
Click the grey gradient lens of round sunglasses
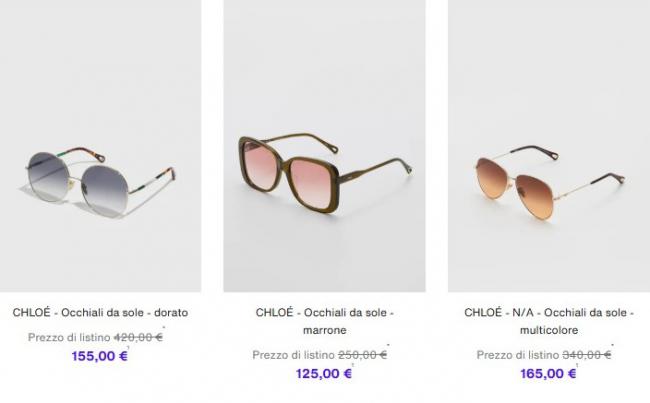[x=104, y=189]
